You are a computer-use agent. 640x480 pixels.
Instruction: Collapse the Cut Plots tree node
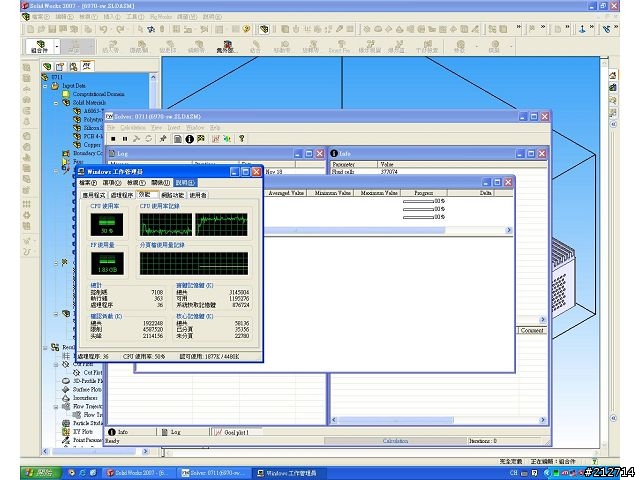point(56,364)
